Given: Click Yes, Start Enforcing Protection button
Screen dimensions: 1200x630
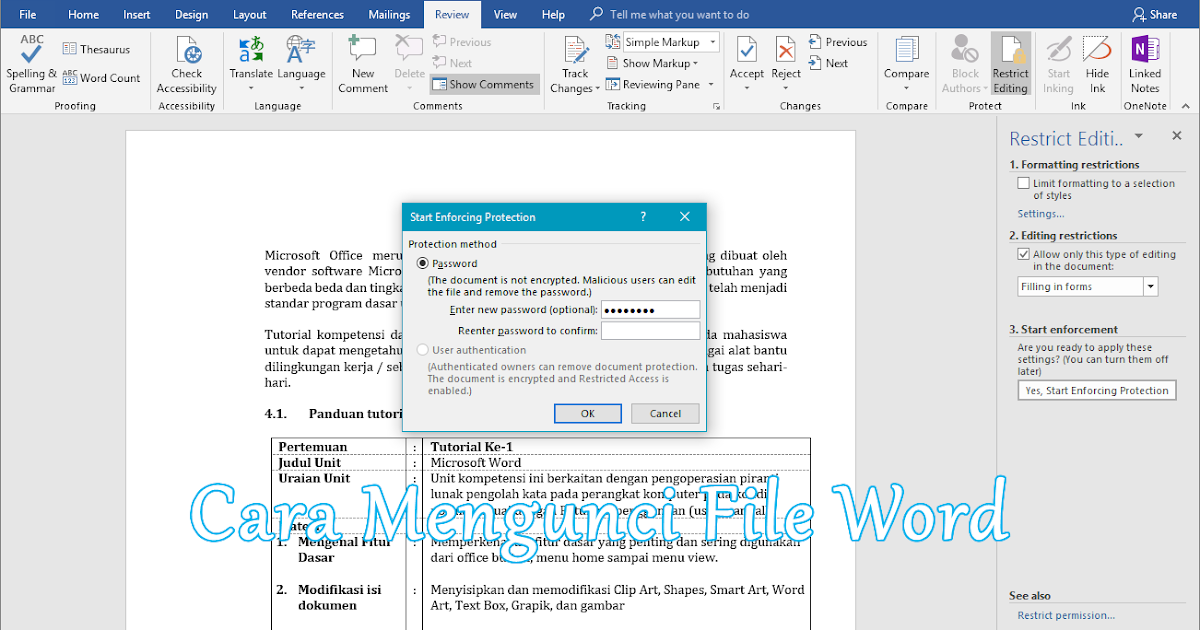Looking at the screenshot, I should tap(1096, 390).
